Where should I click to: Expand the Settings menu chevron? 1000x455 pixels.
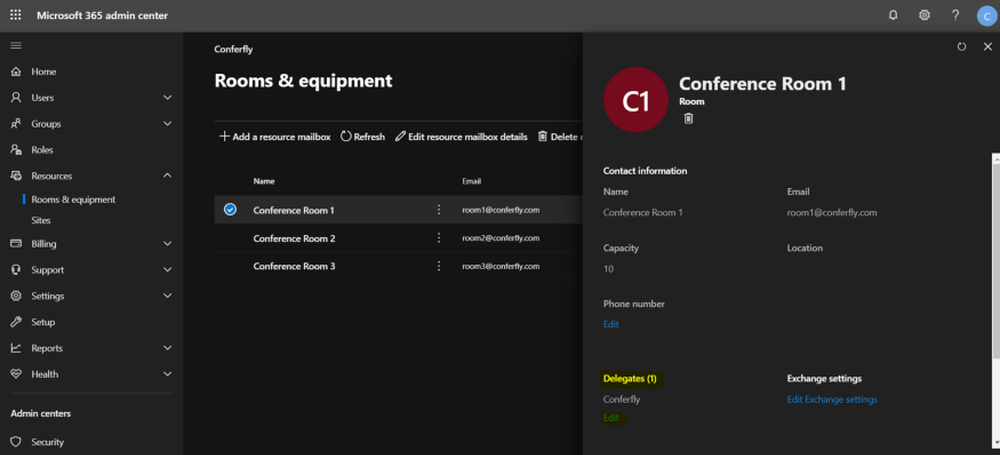pos(167,296)
